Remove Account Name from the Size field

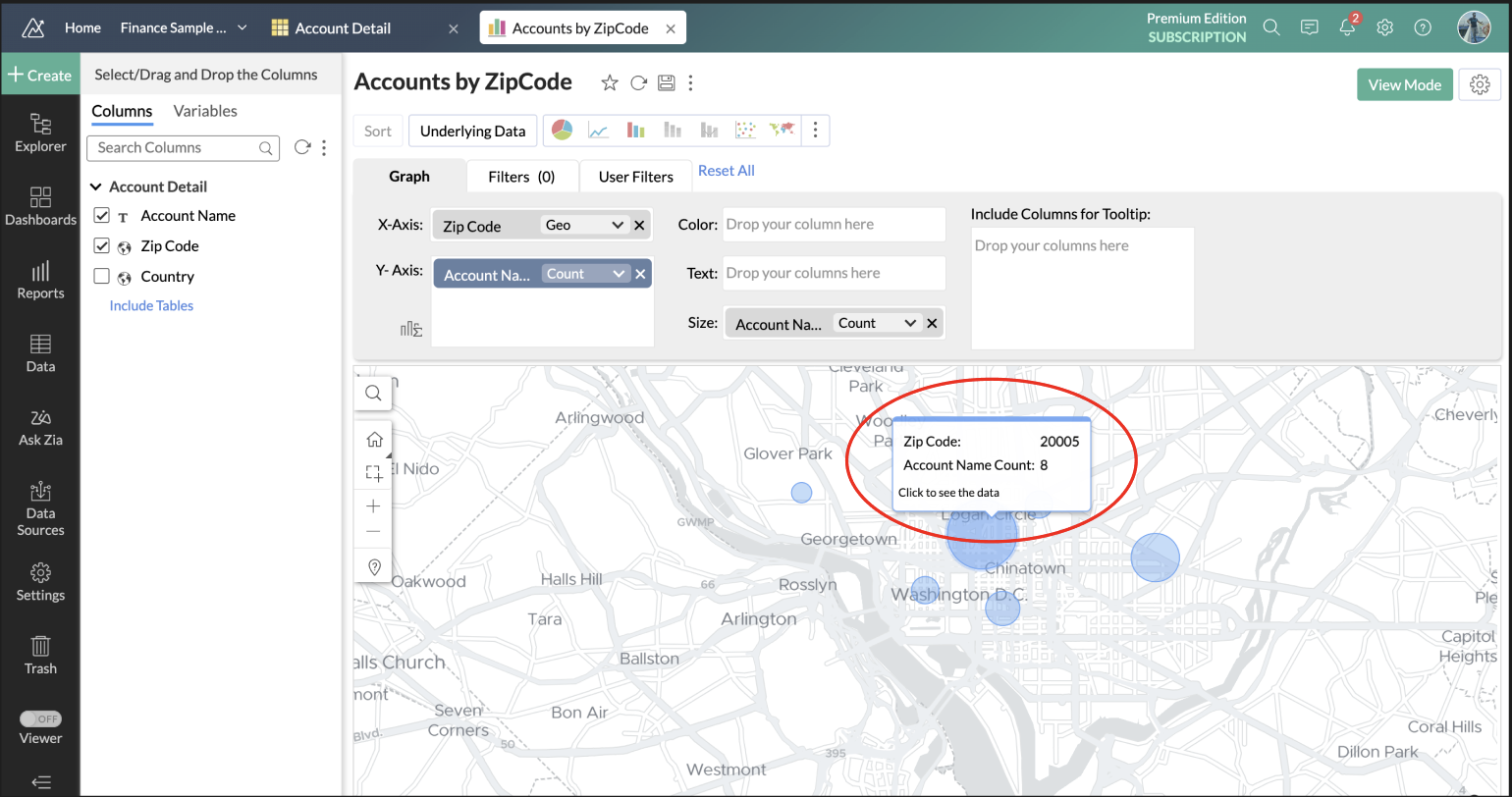pos(932,323)
